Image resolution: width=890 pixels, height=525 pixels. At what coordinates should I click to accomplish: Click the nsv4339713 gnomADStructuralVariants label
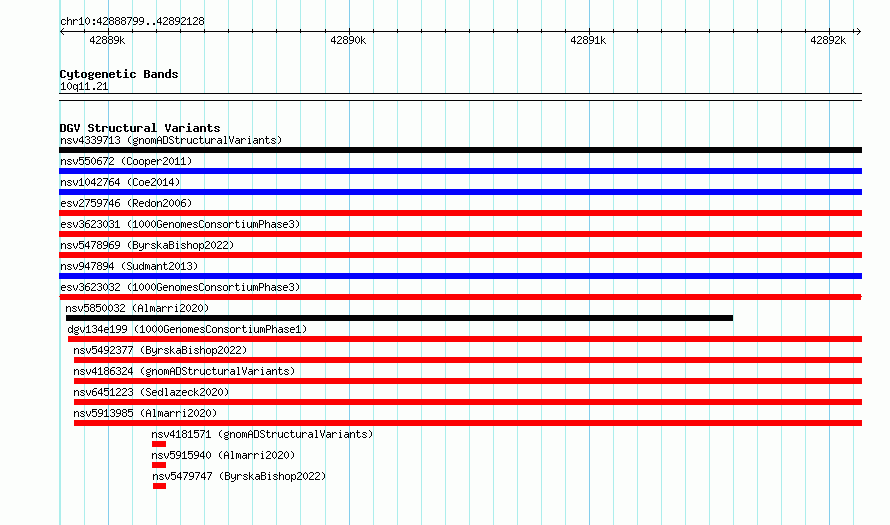(171, 140)
